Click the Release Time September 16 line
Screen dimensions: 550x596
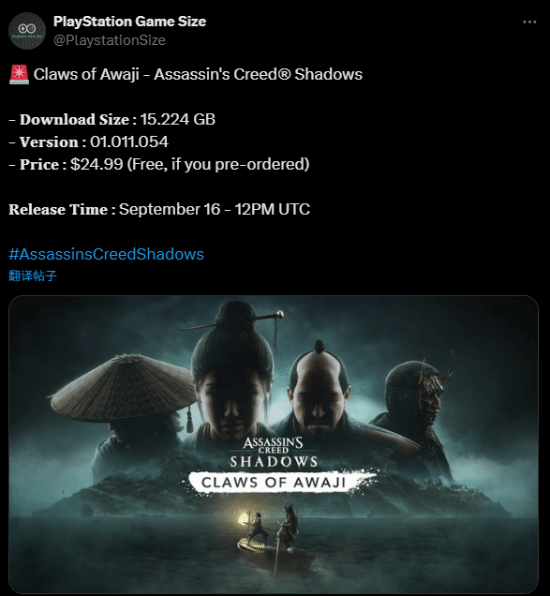point(159,209)
